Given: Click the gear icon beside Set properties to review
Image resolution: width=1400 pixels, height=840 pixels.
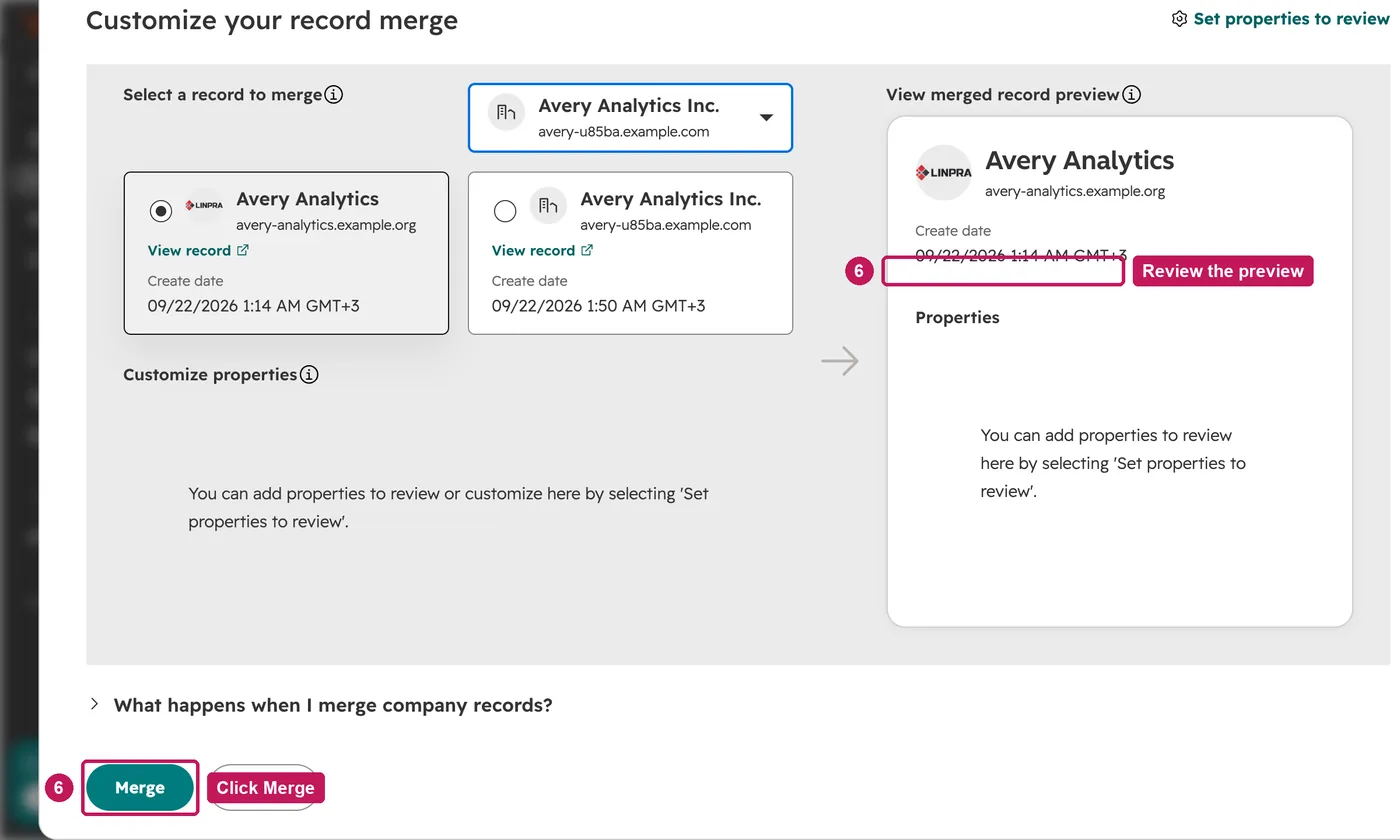Looking at the screenshot, I should pos(1179,19).
